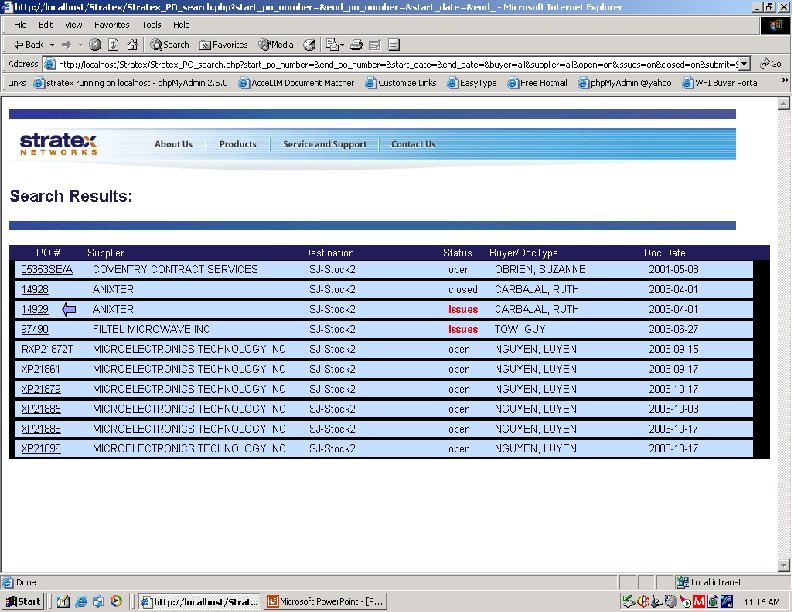Click the Supplier column header
This screenshot has width=792, height=612.
pos(105,252)
